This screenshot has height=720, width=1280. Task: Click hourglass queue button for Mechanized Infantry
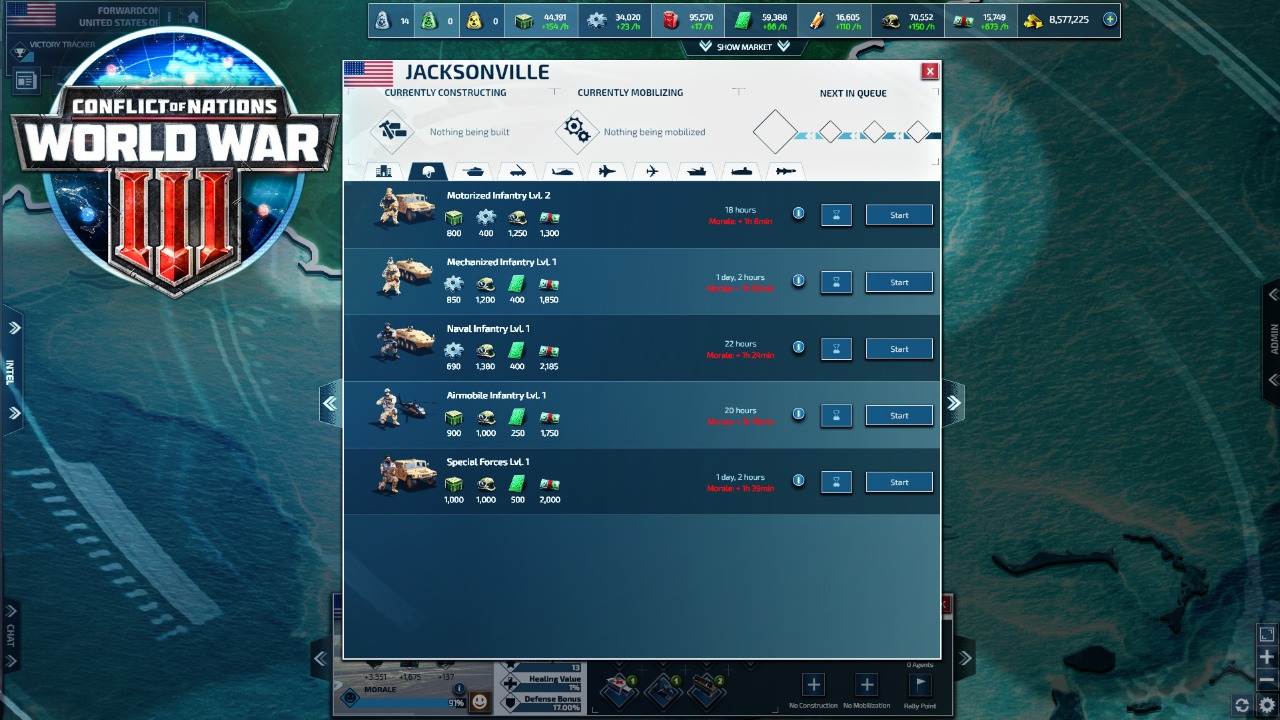point(836,282)
